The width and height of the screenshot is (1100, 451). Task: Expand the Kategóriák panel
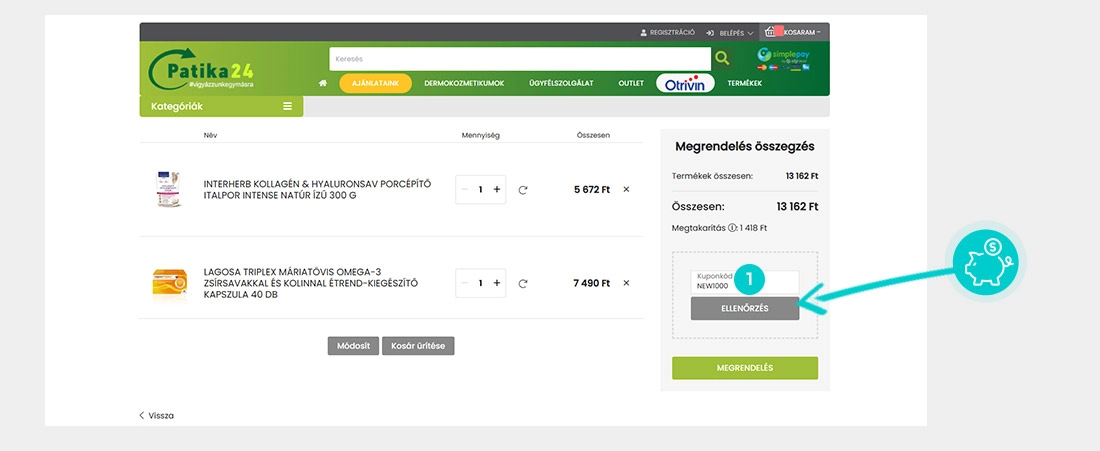(221, 107)
